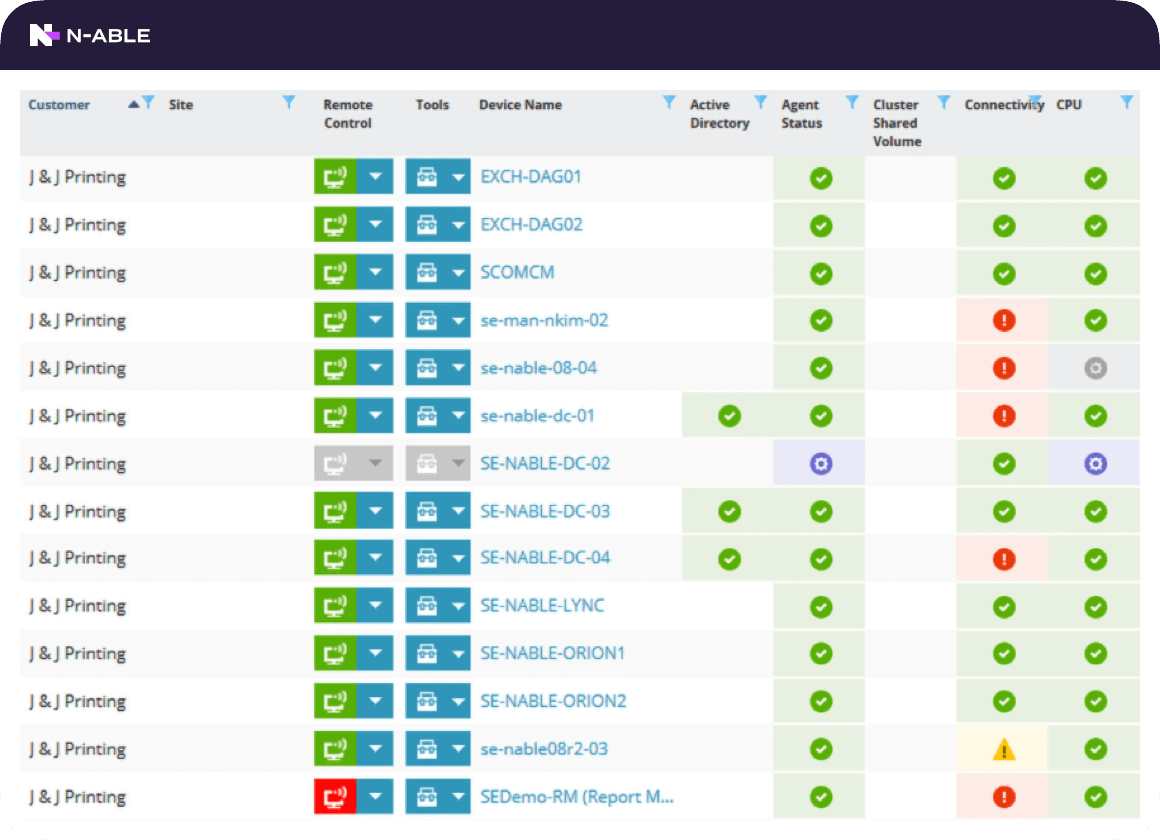Open filter on the Site column
This screenshot has height=840, width=1160.
(x=289, y=102)
